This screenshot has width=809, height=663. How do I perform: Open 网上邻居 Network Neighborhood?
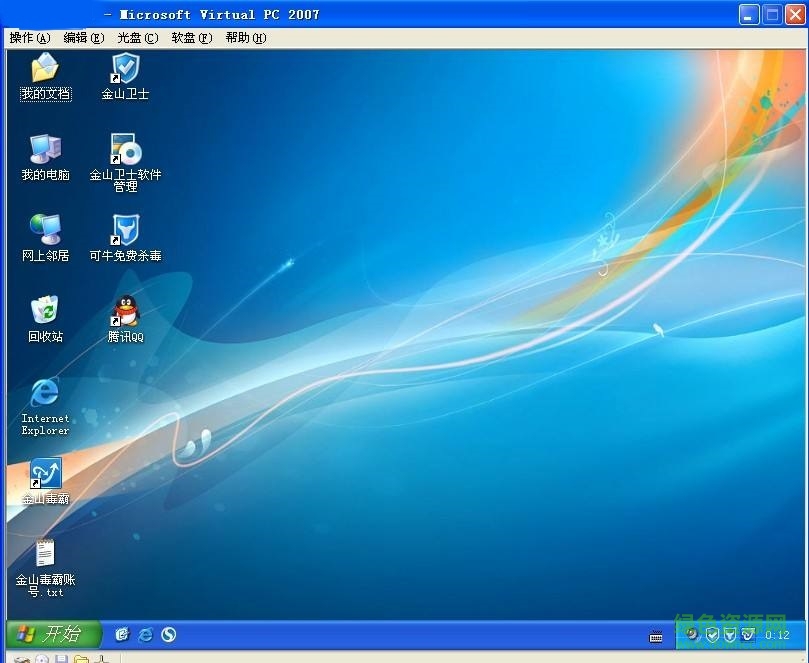45,232
